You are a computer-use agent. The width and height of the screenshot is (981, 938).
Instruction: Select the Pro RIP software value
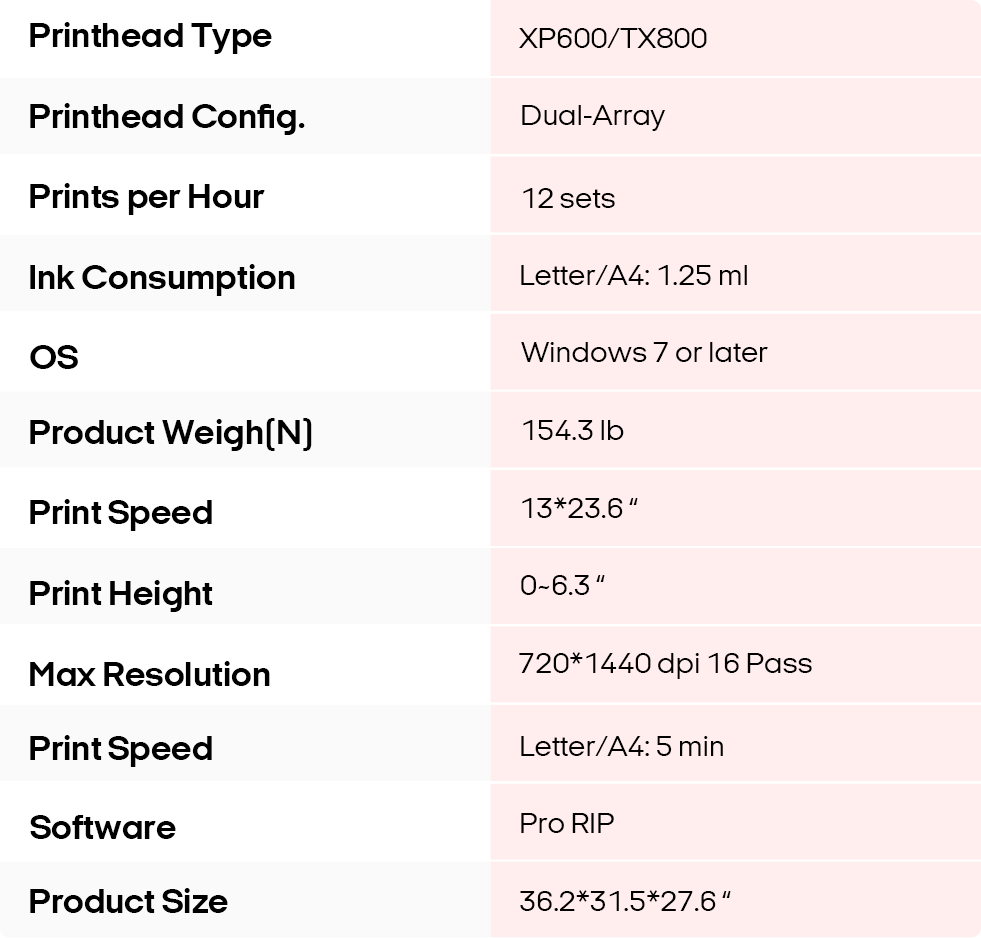point(567,824)
